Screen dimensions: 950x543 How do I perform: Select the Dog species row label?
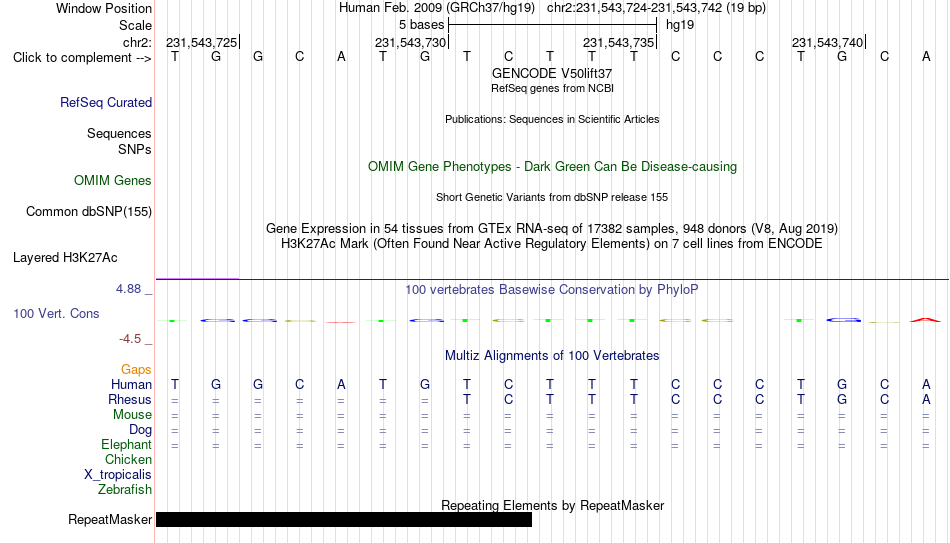[141, 430]
